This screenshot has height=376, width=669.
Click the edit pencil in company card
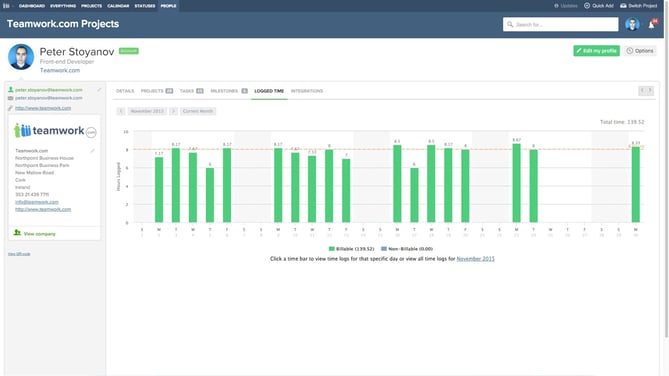pos(92,151)
